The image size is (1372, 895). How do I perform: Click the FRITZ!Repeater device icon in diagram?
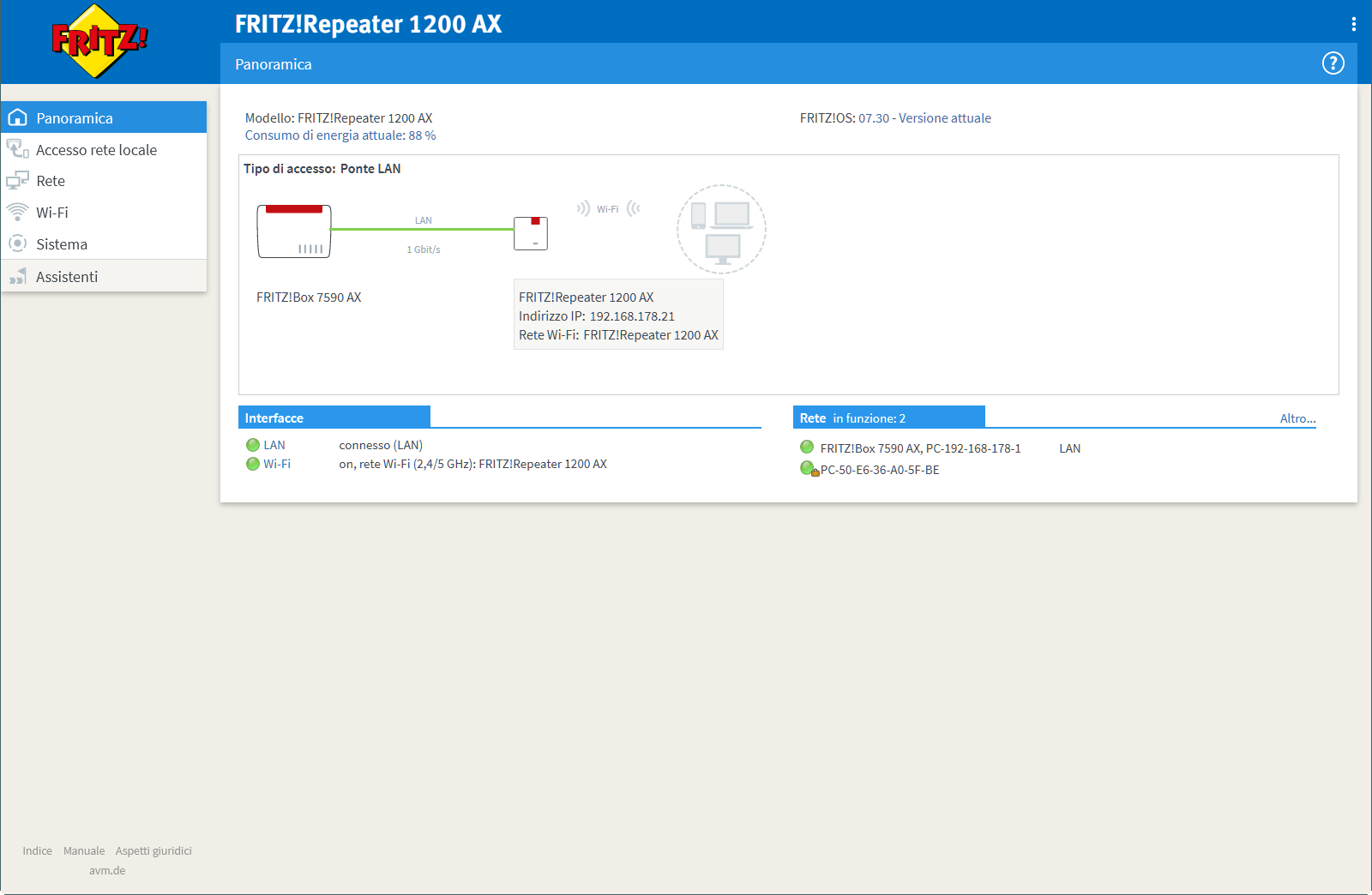(530, 233)
